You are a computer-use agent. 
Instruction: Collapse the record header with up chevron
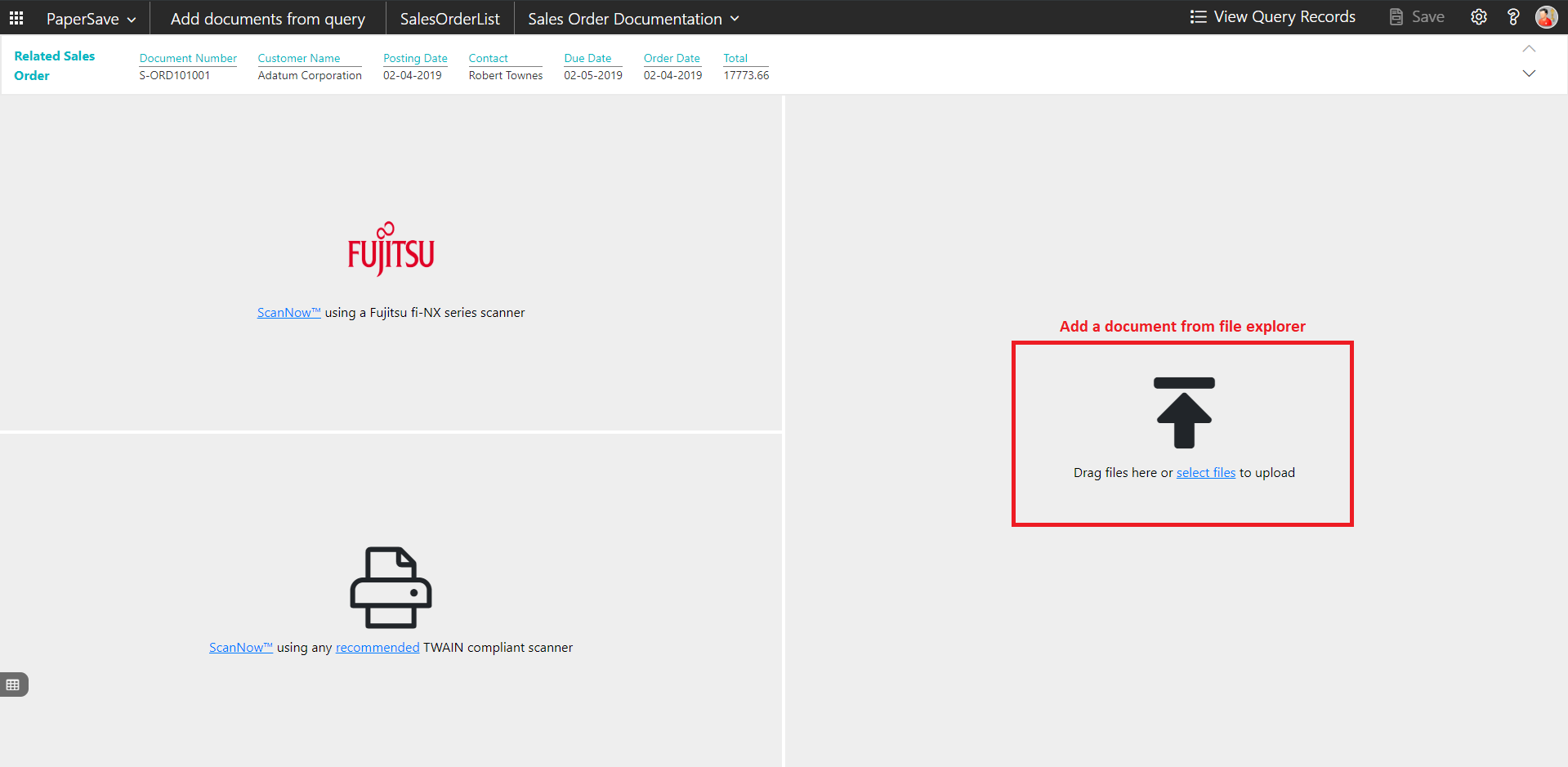click(1529, 49)
